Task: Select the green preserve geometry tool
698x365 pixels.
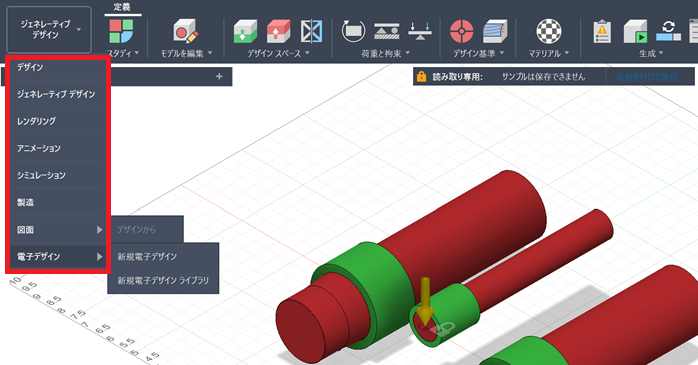Action: (245, 31)
